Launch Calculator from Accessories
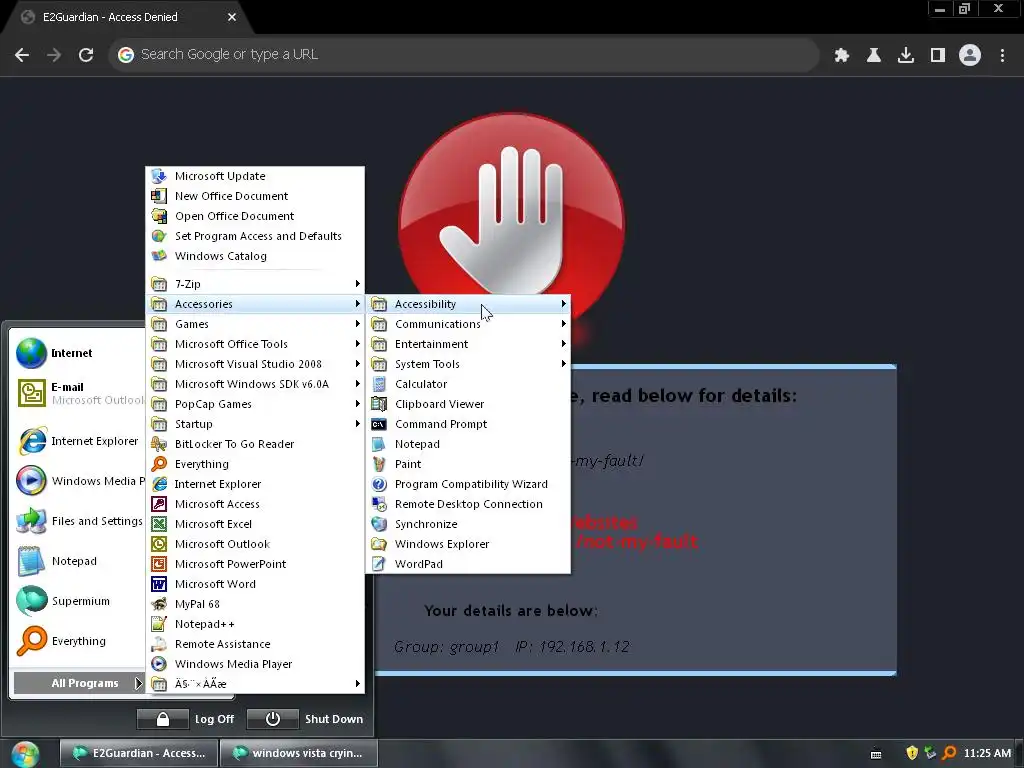1024x768 pixels. click(468, 384)
